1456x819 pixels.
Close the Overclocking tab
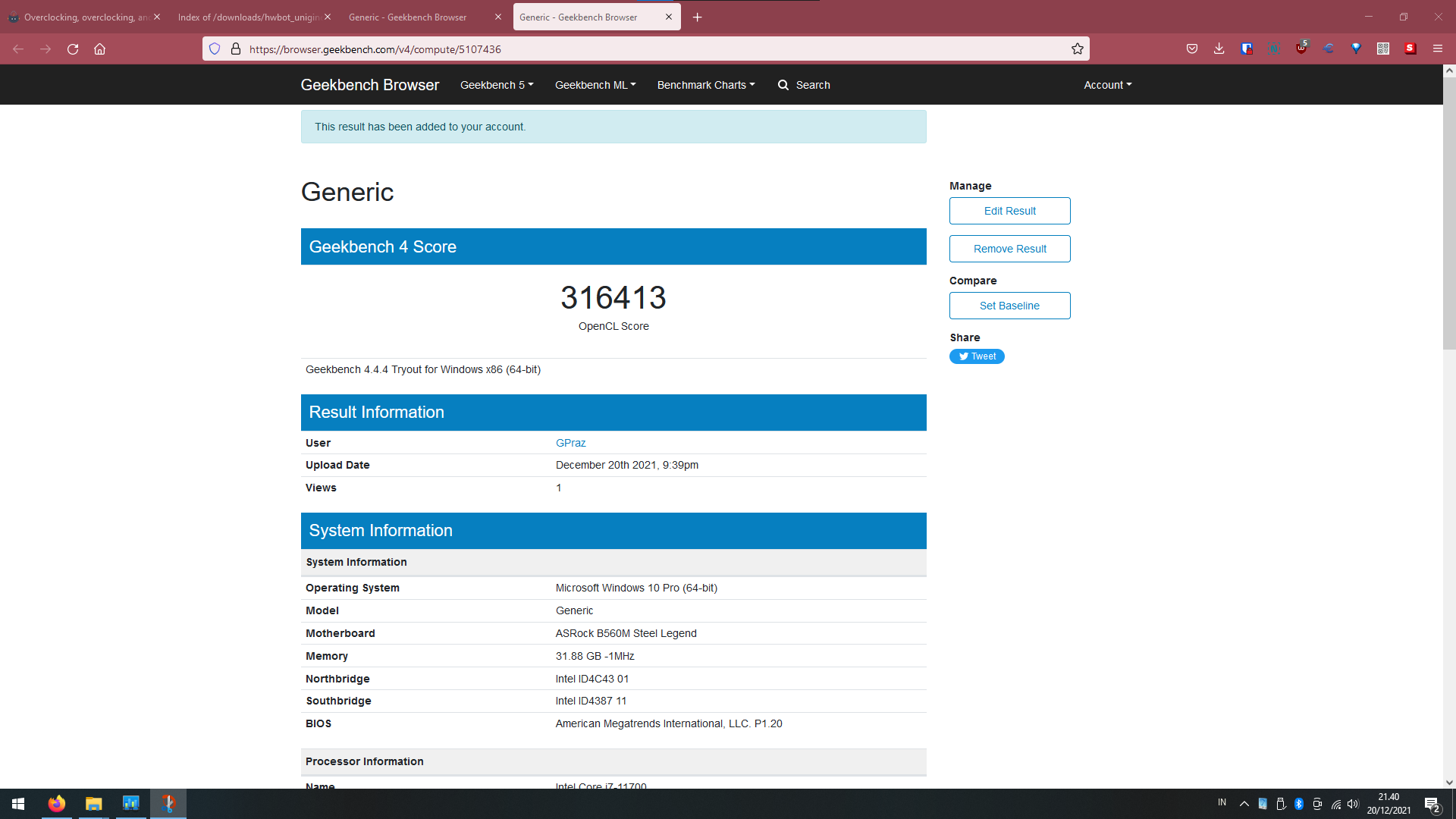[x=157, y=17]
